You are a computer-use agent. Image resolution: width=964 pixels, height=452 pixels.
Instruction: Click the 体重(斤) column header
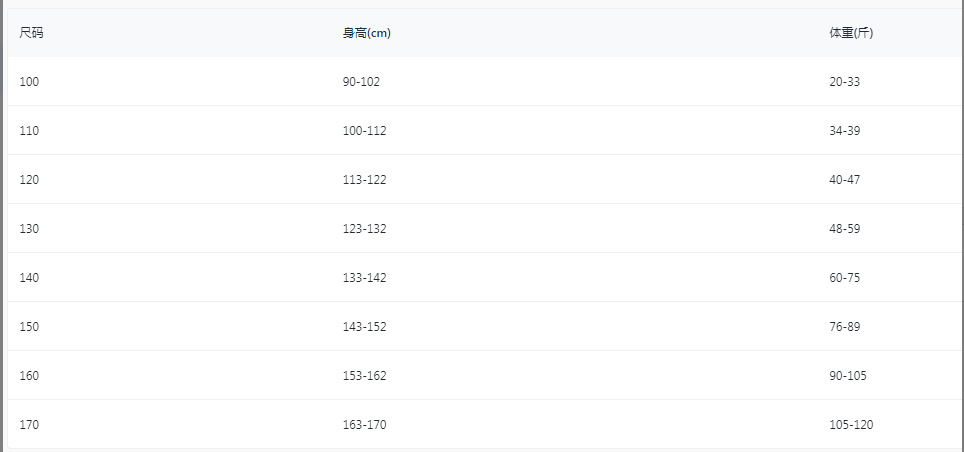click(851, 33)
